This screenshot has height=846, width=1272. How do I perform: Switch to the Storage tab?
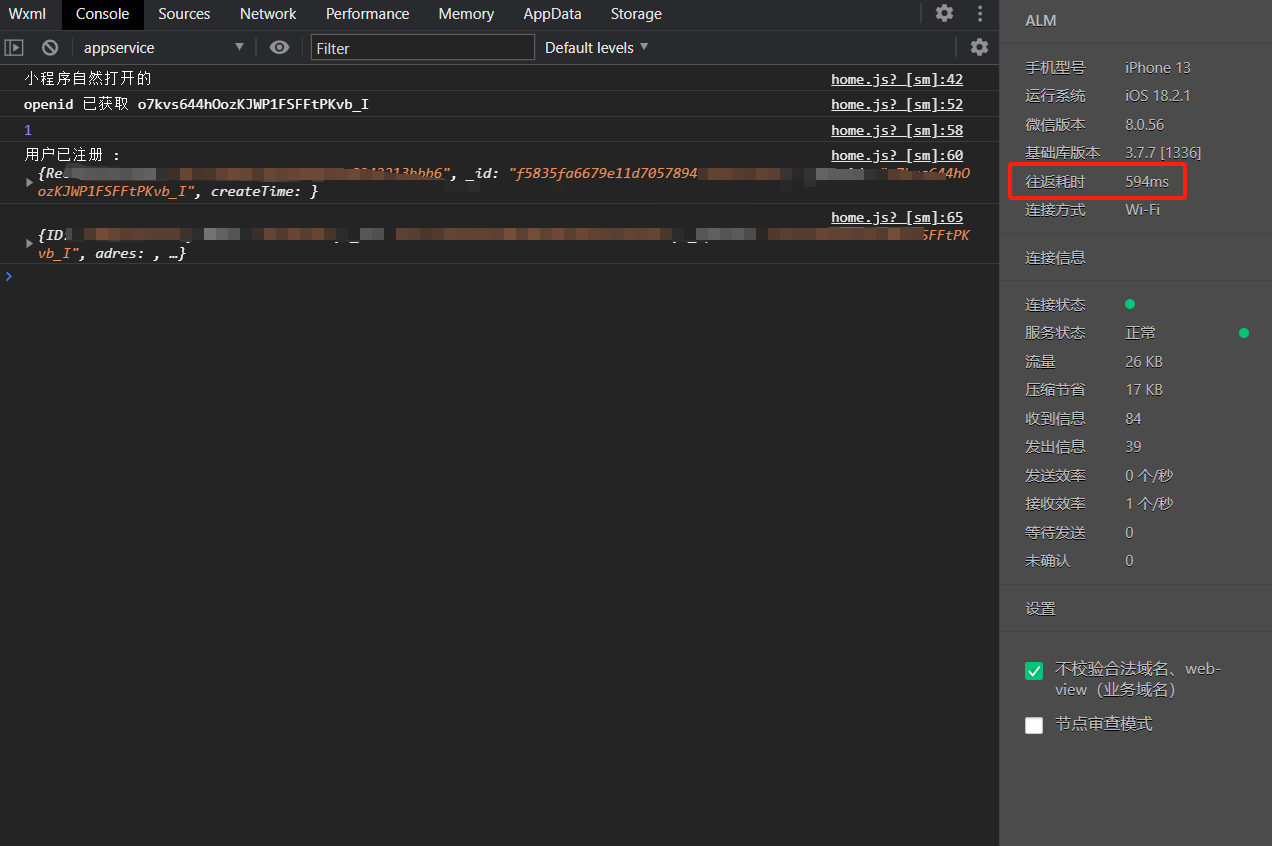(636, 14)
